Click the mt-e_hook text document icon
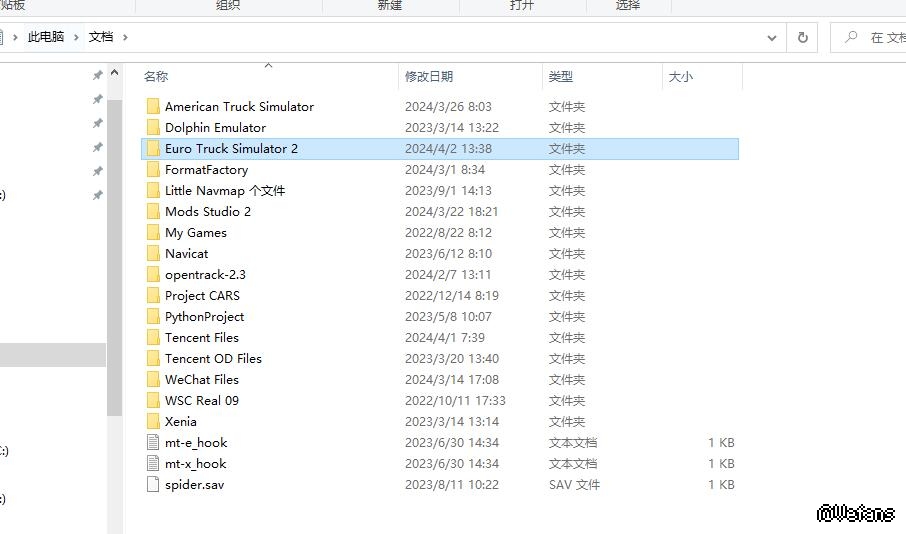This screenshot has width=906, height=534. pos(153,443)
